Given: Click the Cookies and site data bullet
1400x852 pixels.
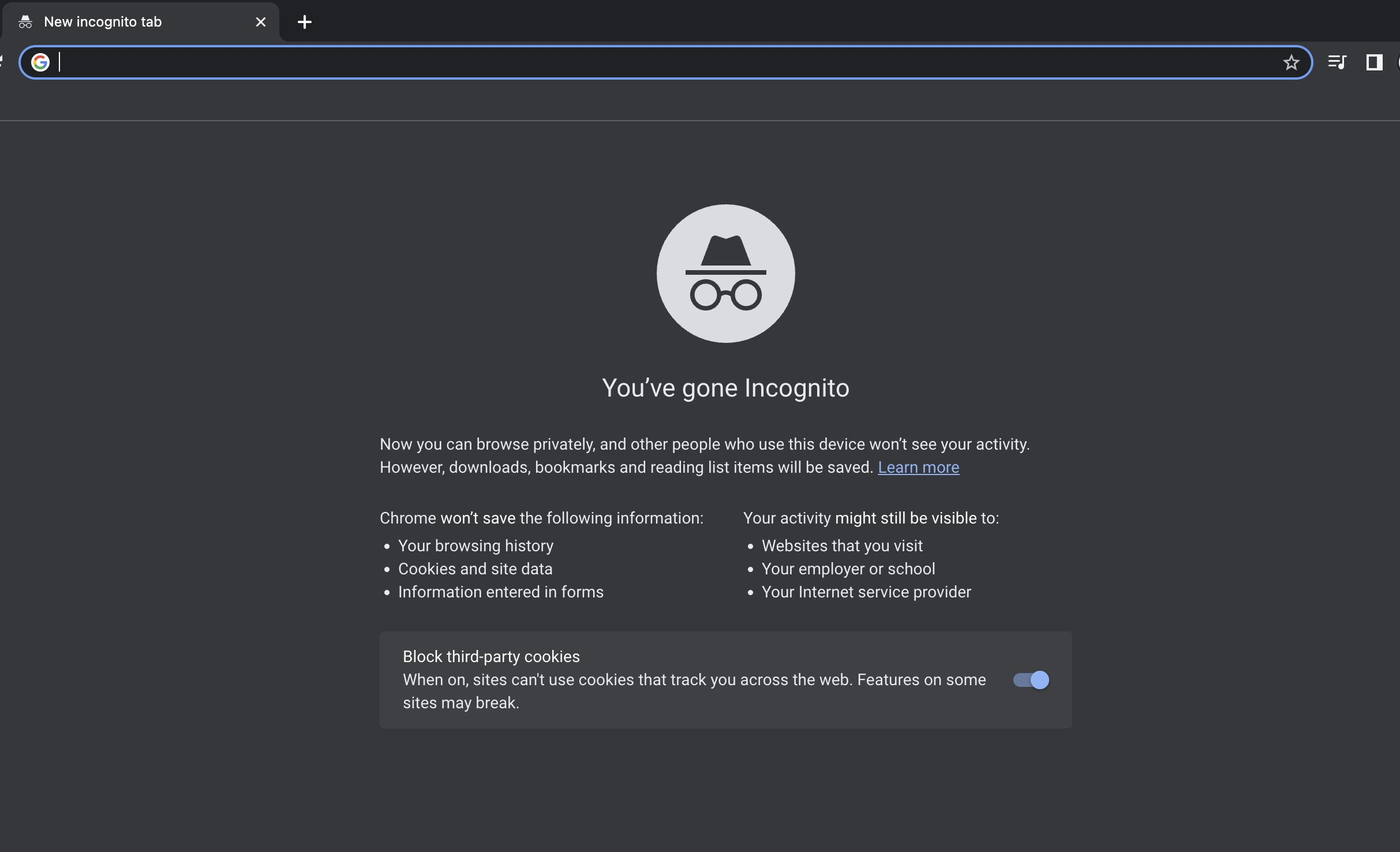Looking at the screenshot, I should [475, 569].
